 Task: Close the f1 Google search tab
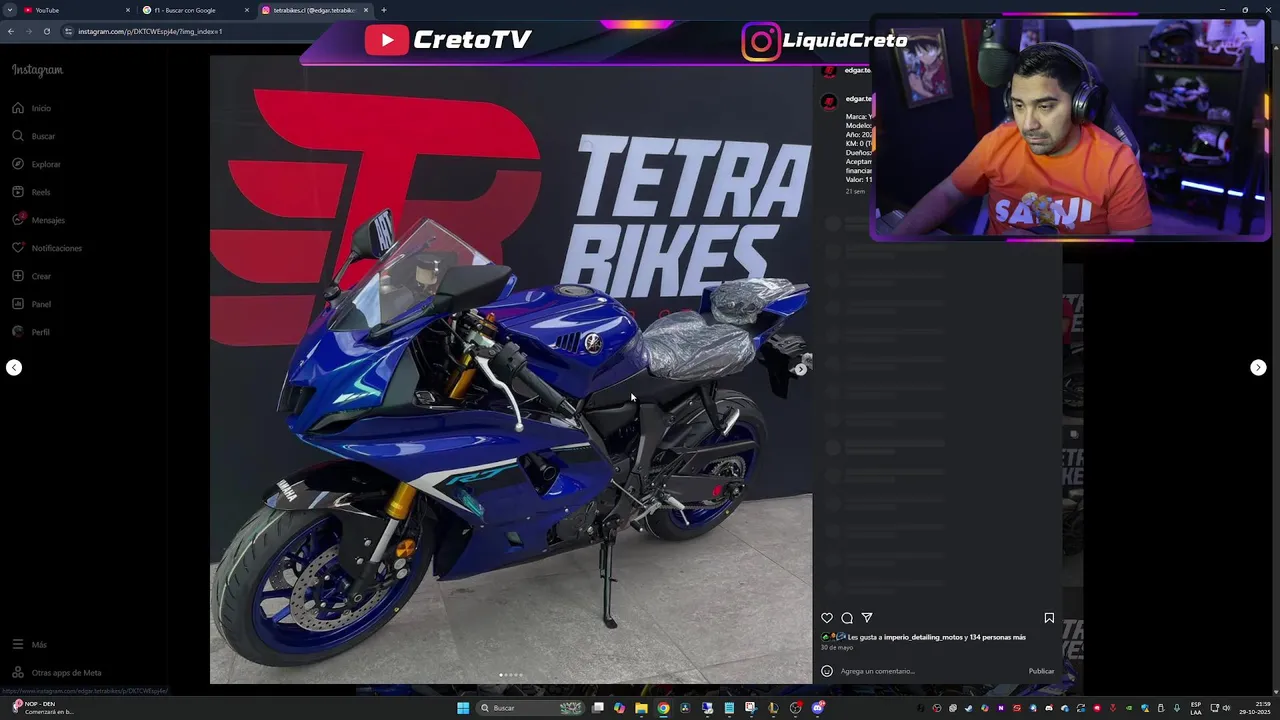[247, 10]
